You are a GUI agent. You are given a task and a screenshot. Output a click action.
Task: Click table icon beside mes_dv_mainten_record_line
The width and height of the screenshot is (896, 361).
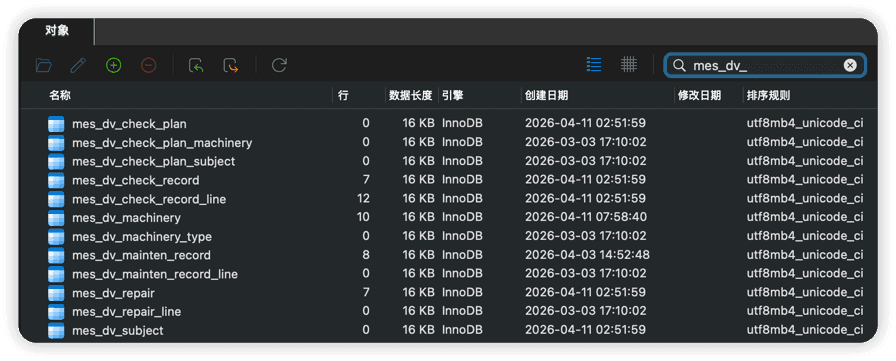pos(56,274)
